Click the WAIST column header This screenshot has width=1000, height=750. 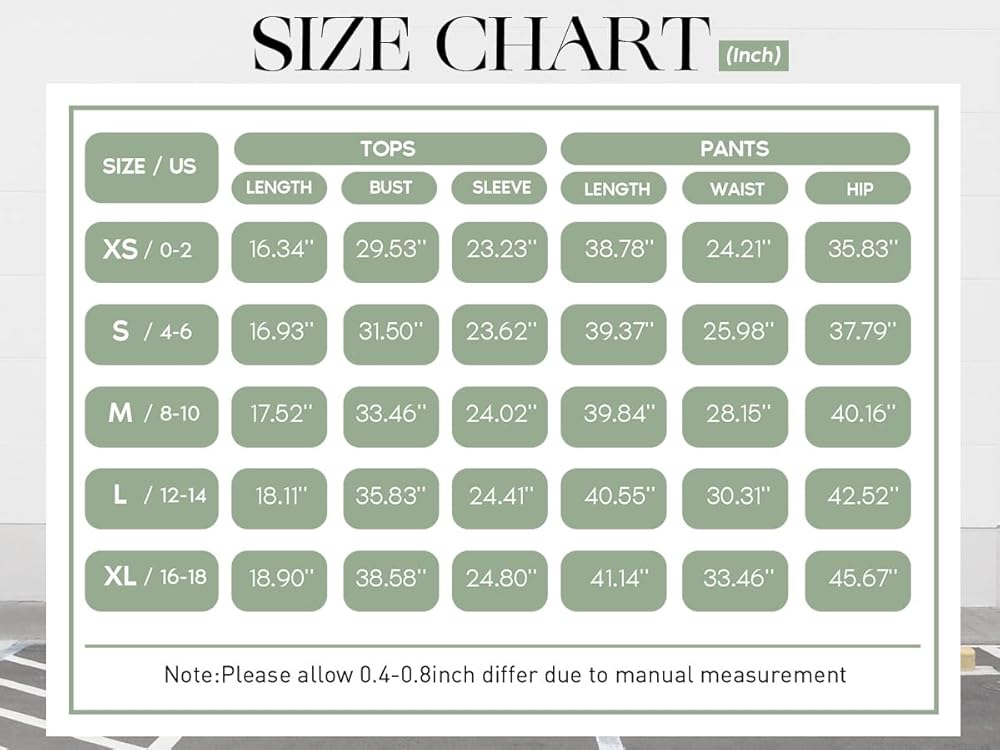[x=736, y=188]
